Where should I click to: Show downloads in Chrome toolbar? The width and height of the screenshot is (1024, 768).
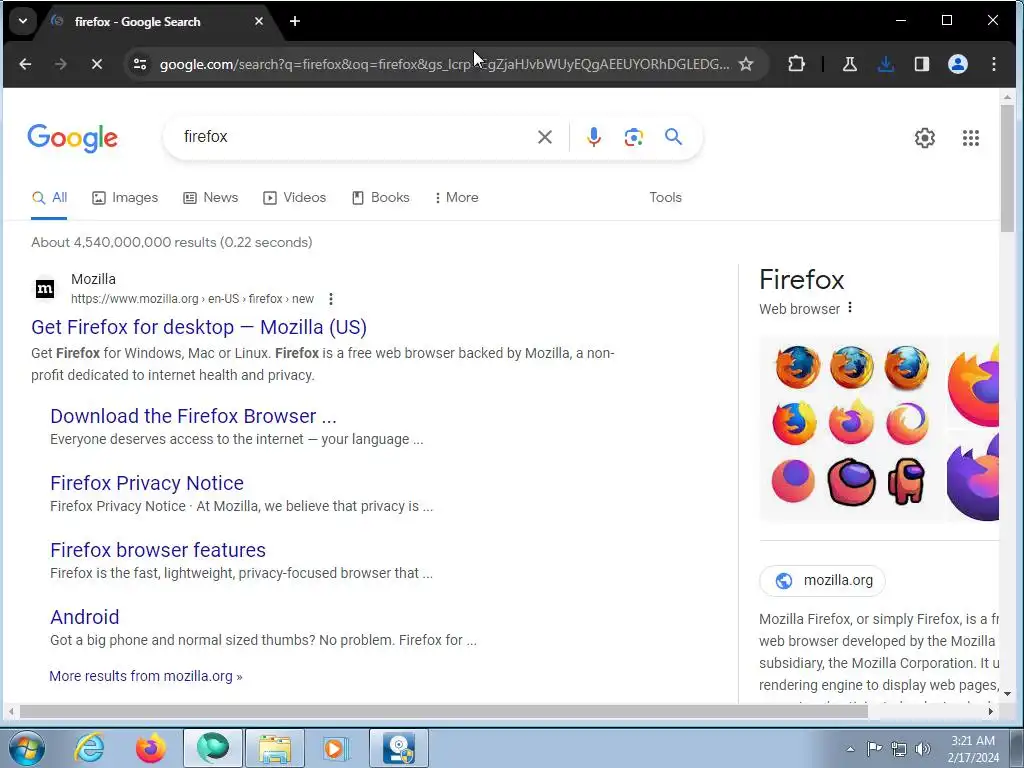click(x=886, y=64)
